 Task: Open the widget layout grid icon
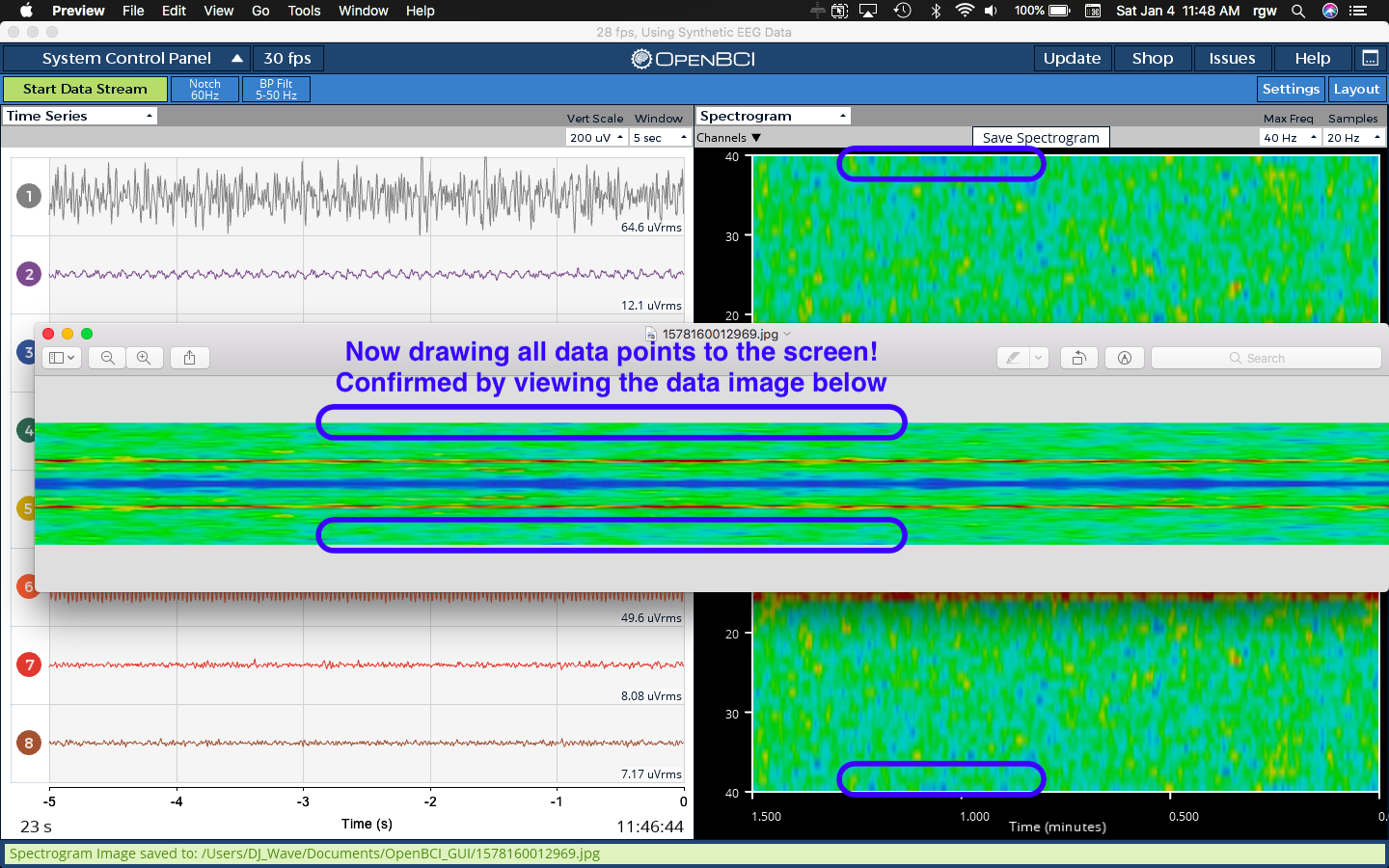click(1371, 58)
